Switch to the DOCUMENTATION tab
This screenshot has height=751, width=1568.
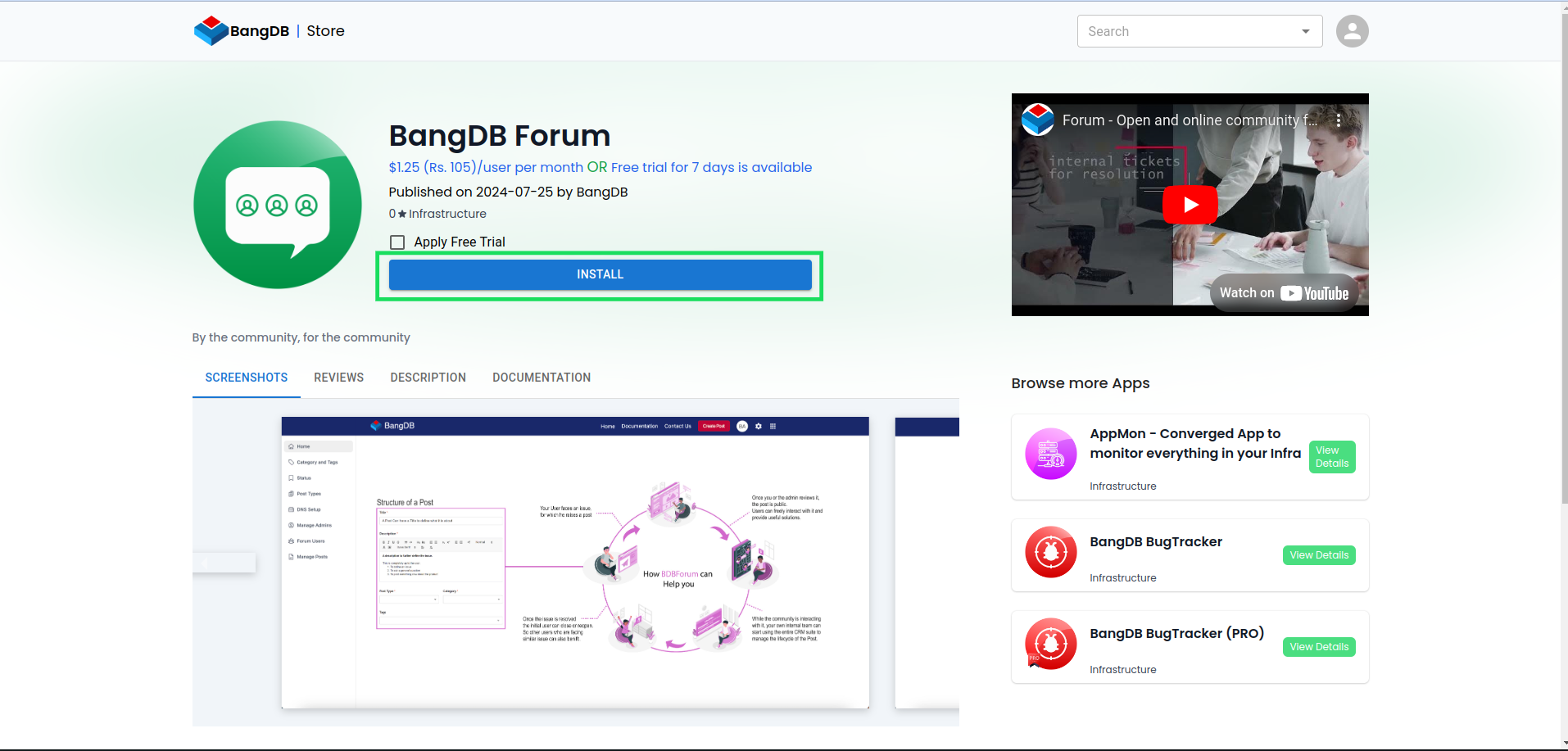[542, 378]
